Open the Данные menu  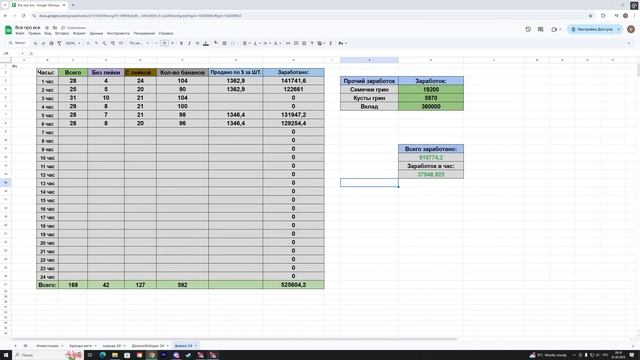96,33
